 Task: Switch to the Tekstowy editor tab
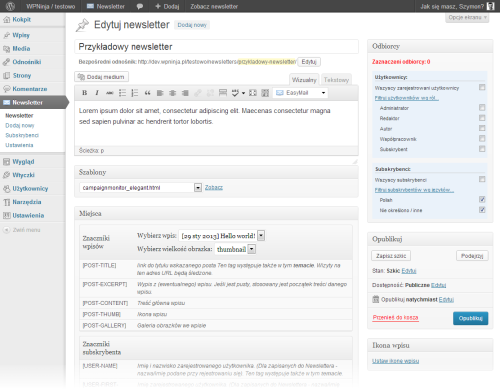click(x=336, y=80)
